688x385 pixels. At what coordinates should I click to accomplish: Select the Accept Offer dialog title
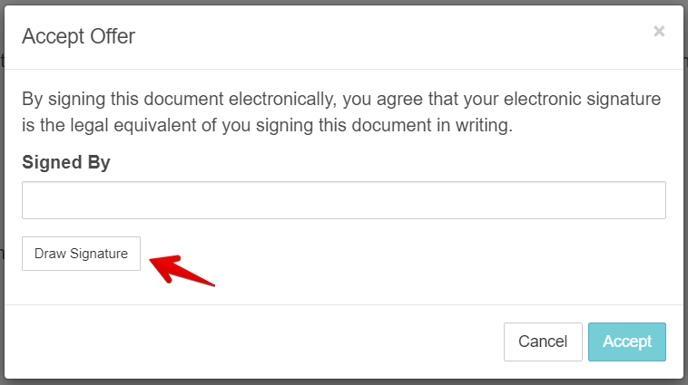pos(79,36)
